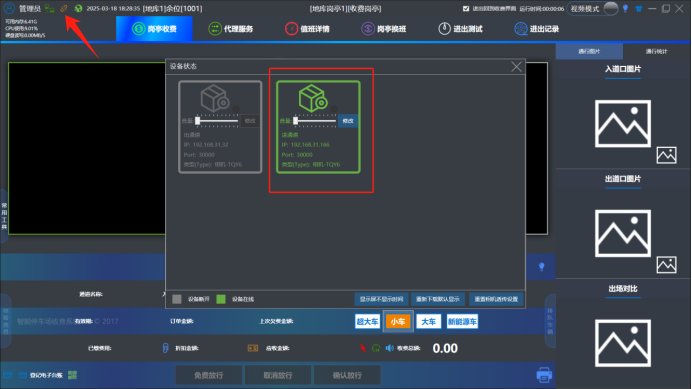Click the IP 192.168.31.32 text
The height and width of the screenshot is (389, 692).
(206, 144)
